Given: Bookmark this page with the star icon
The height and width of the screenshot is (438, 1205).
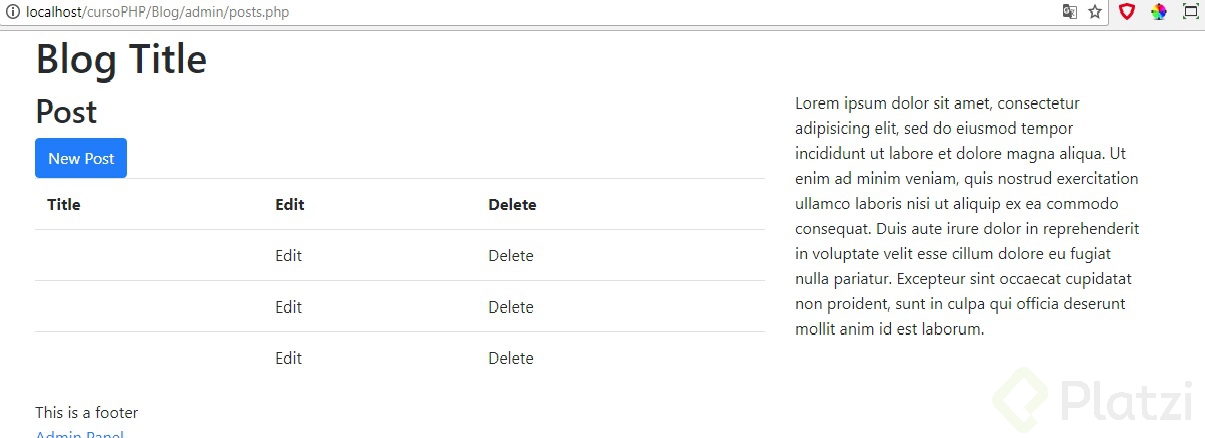Looking at the screenshot, I should (1095, 12).
